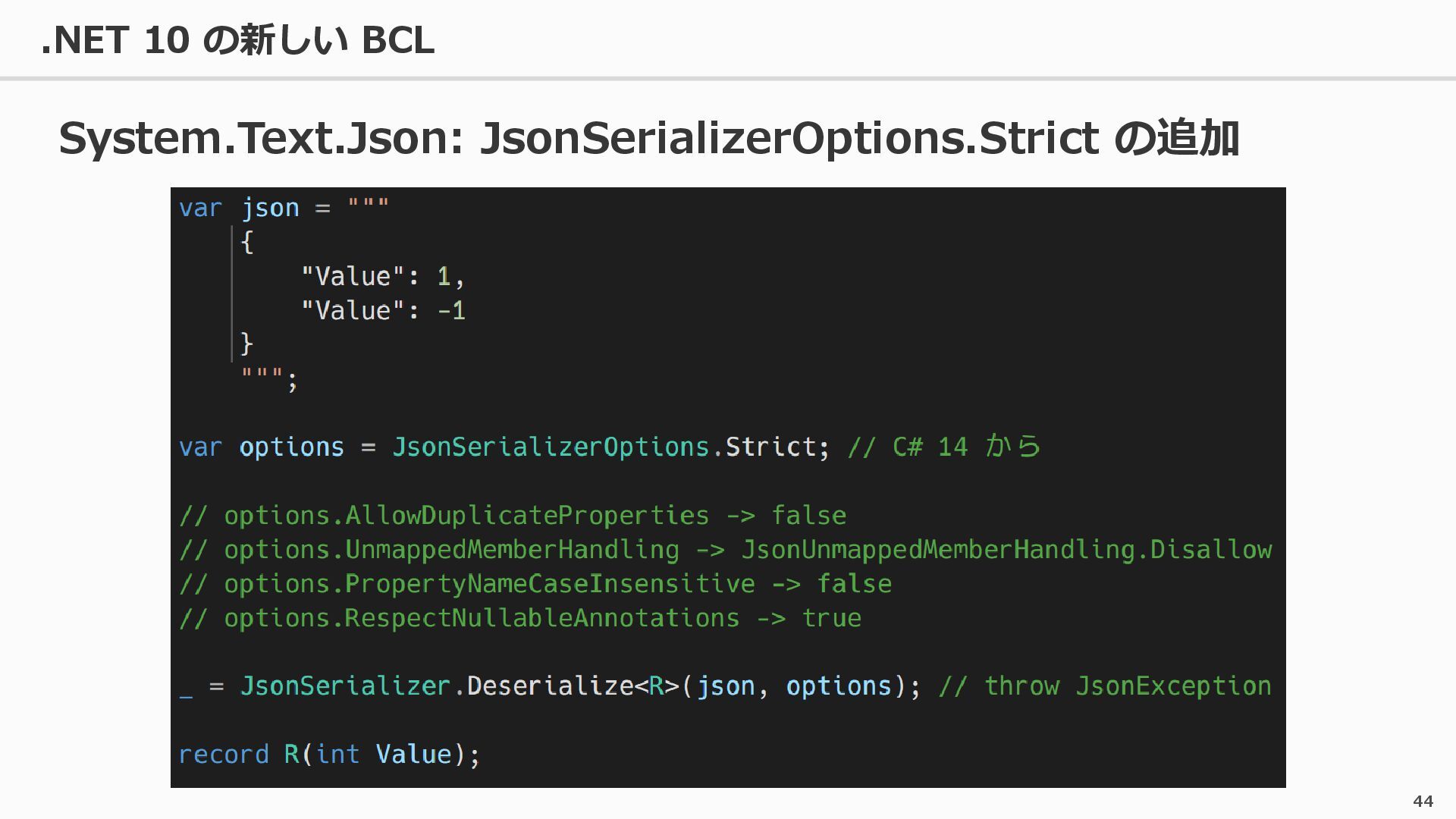Screen dimensions: 1456x819
Task: Click the slide page number 44
Action: point(1423,802)
